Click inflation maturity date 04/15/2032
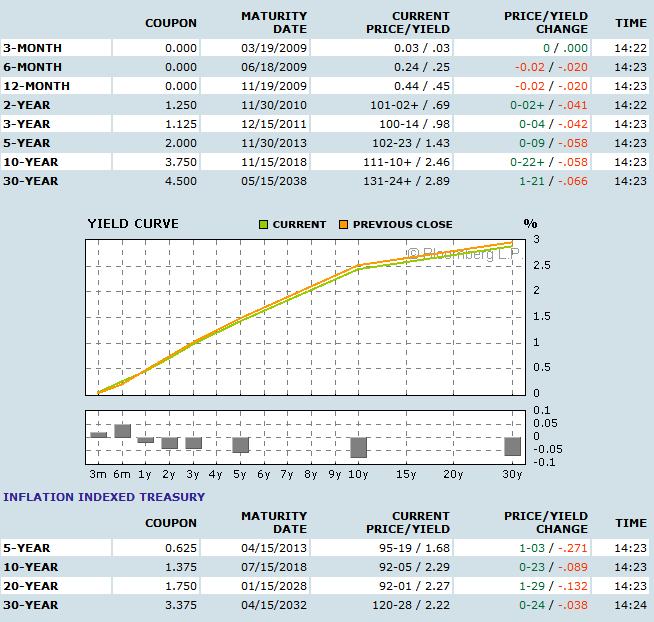Viewport: 654px width, 622px height. tap(274, 605)
